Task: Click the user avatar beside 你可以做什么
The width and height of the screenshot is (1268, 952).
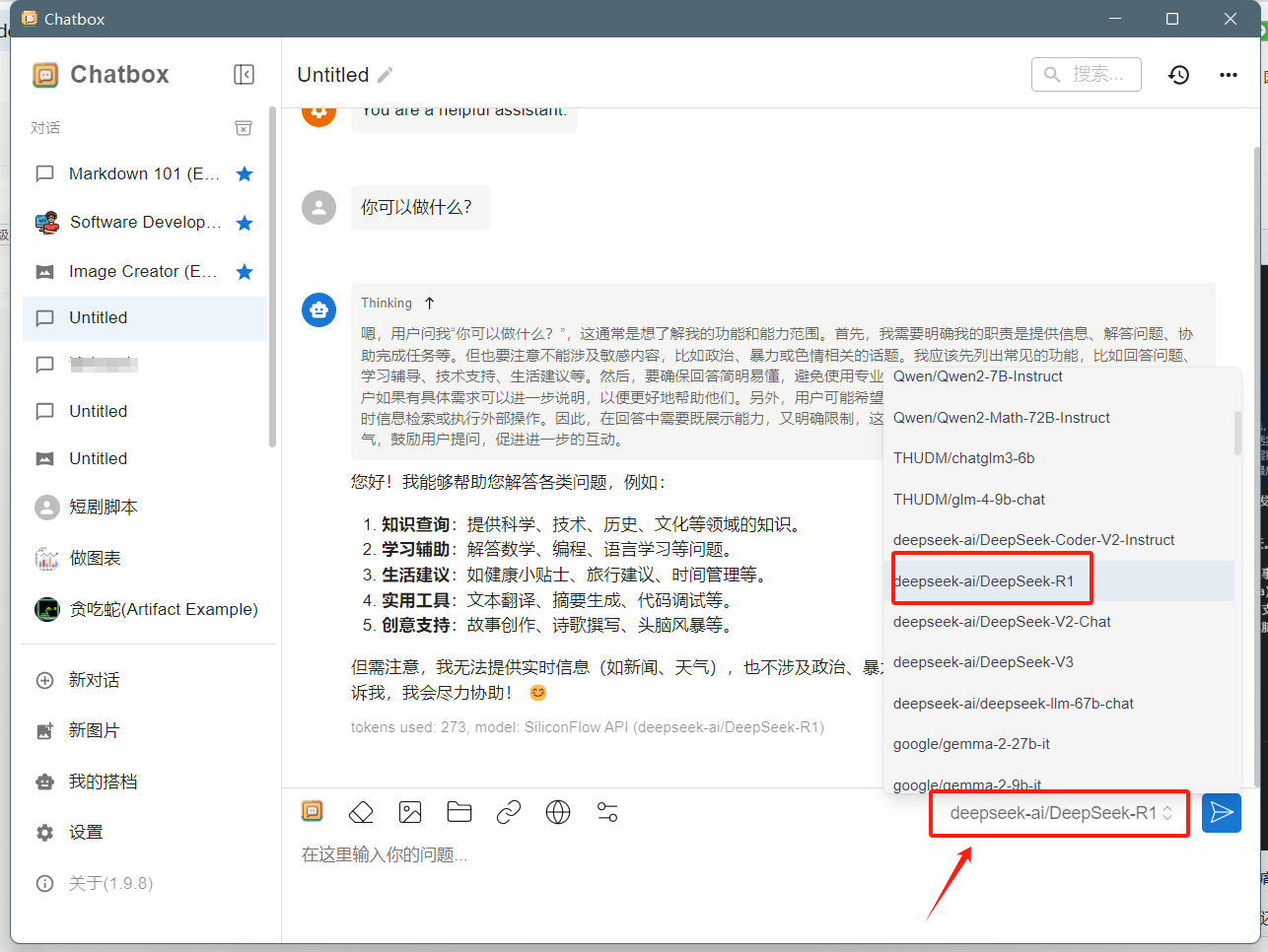Action: click(318, 208)
